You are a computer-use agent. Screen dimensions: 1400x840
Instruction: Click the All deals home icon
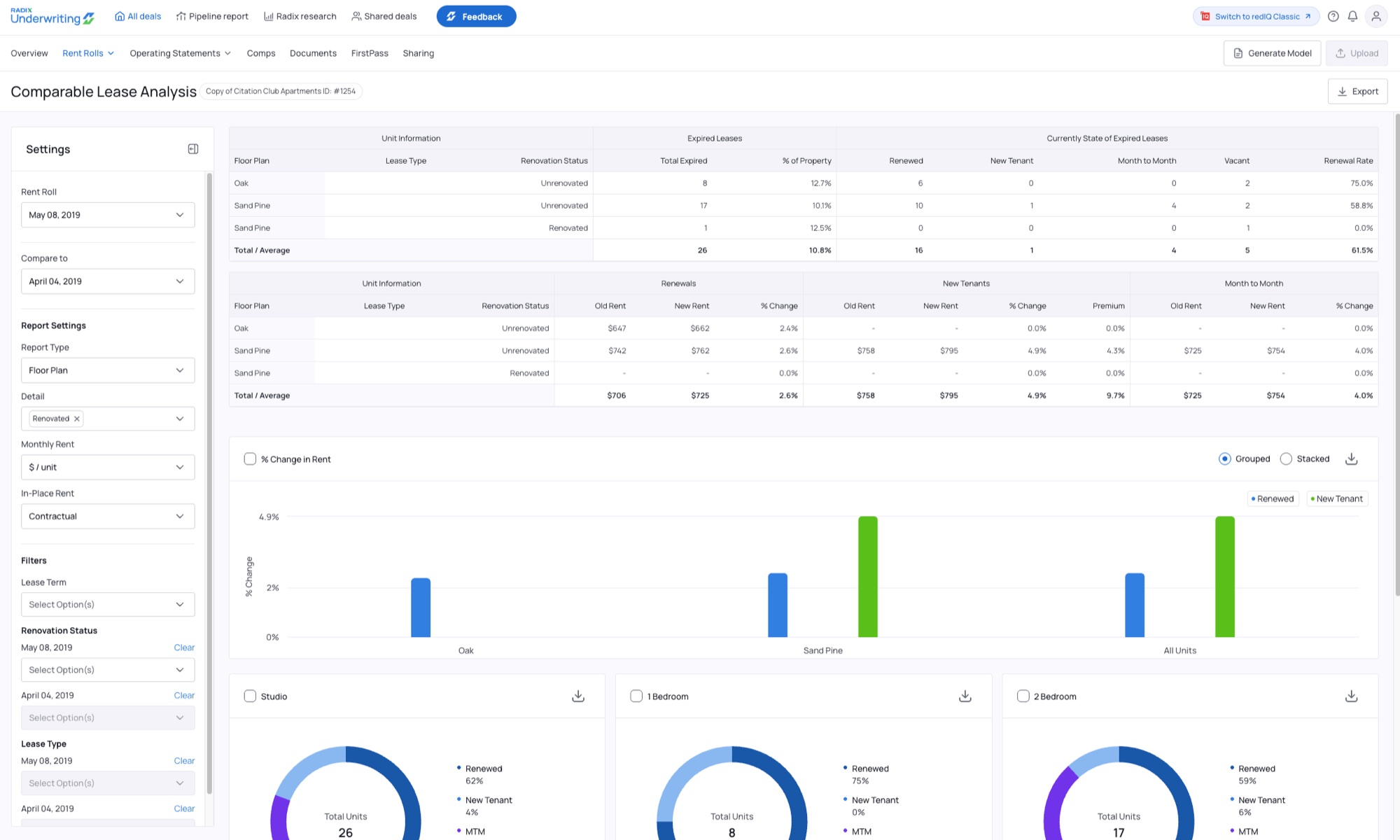[120, 16]
